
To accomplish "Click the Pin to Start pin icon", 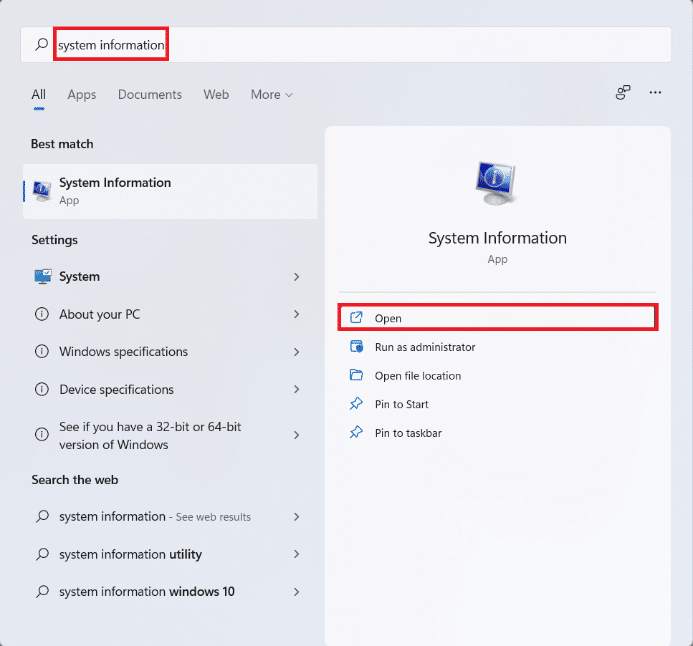I will tap(356, 404).
